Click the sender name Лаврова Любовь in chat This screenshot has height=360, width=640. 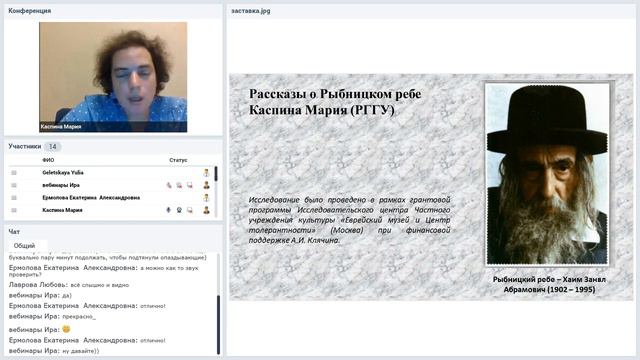click(39, 285)
